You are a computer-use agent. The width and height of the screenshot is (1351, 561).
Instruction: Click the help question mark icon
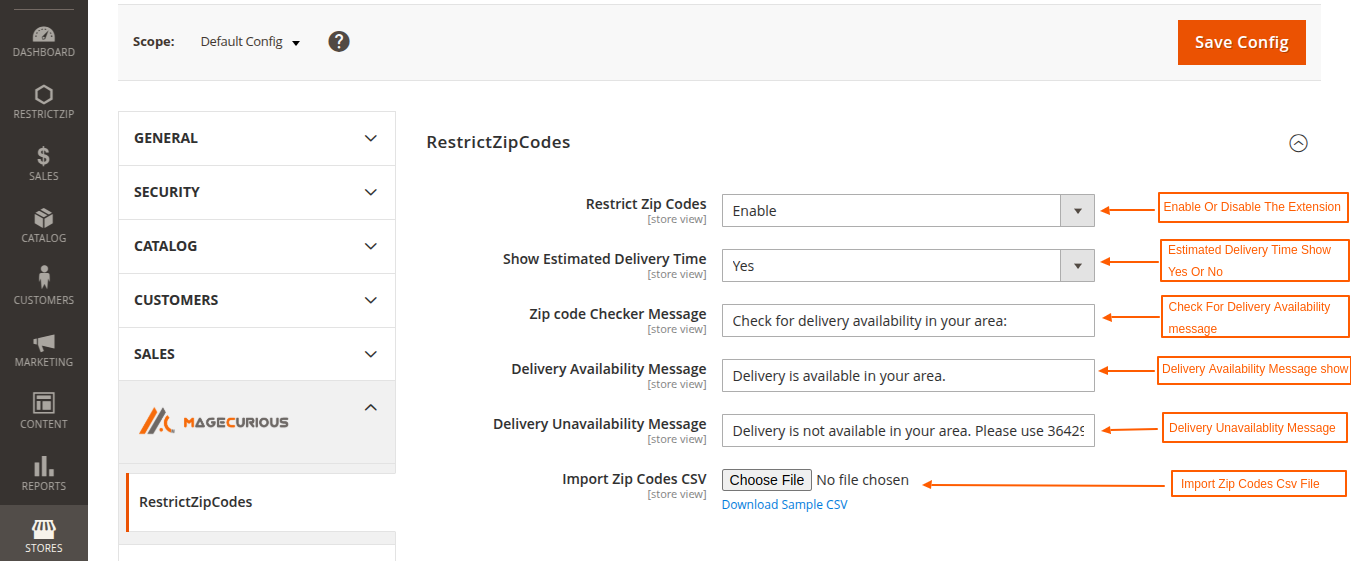pyautogui.click(x=339, y=42)
